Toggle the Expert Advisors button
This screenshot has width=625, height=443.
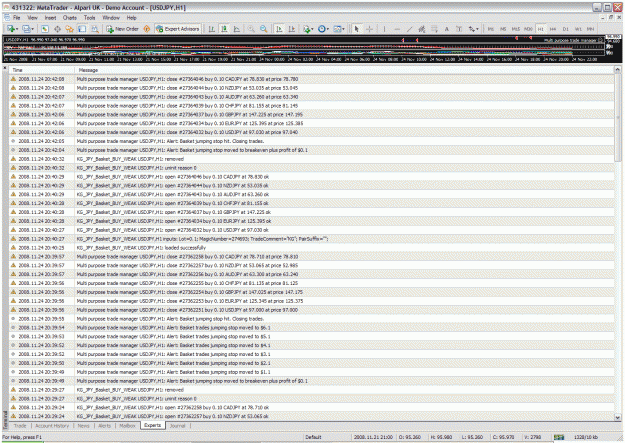point(177,29)
